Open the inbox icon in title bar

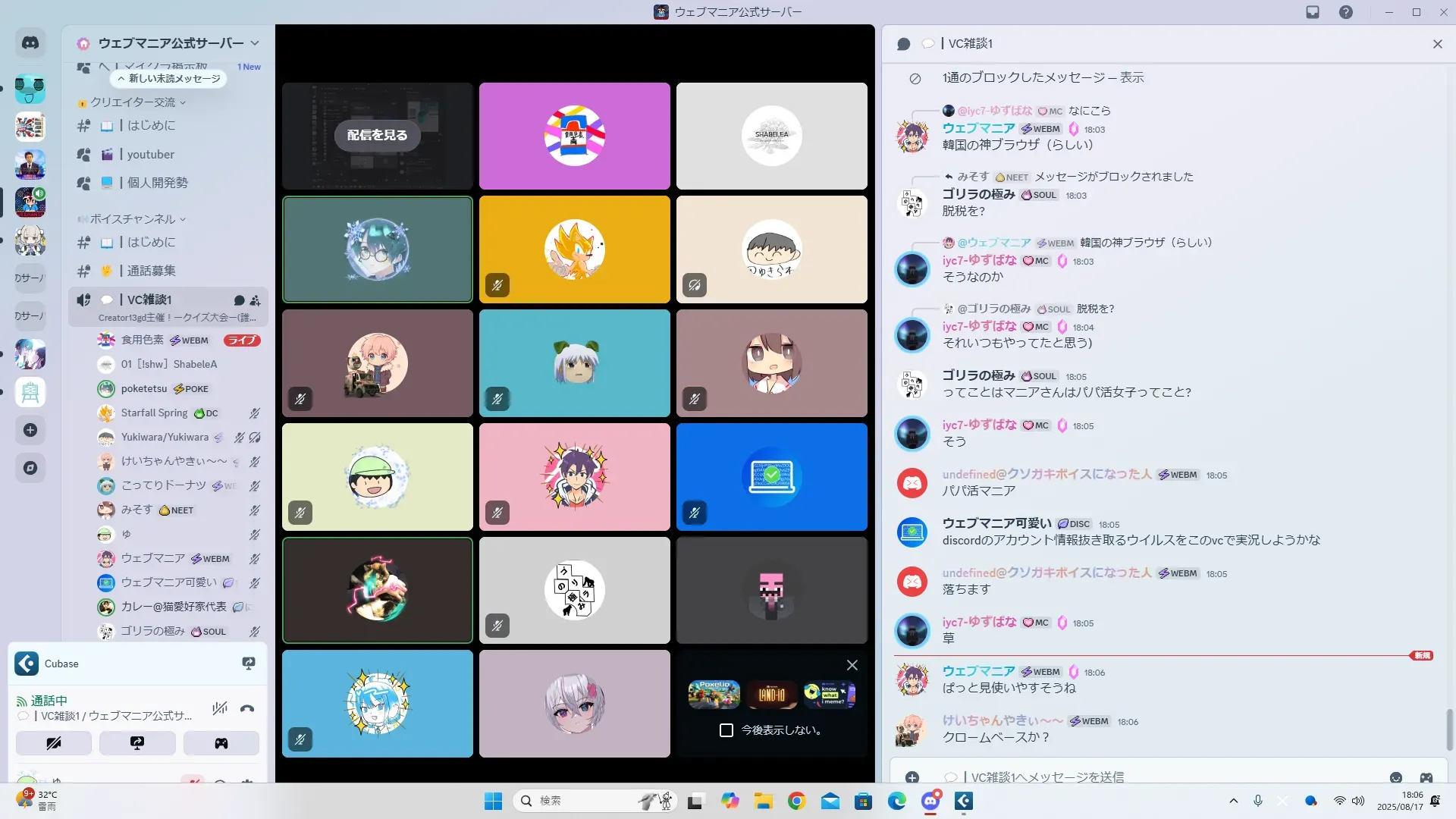tap(1313, 12)
